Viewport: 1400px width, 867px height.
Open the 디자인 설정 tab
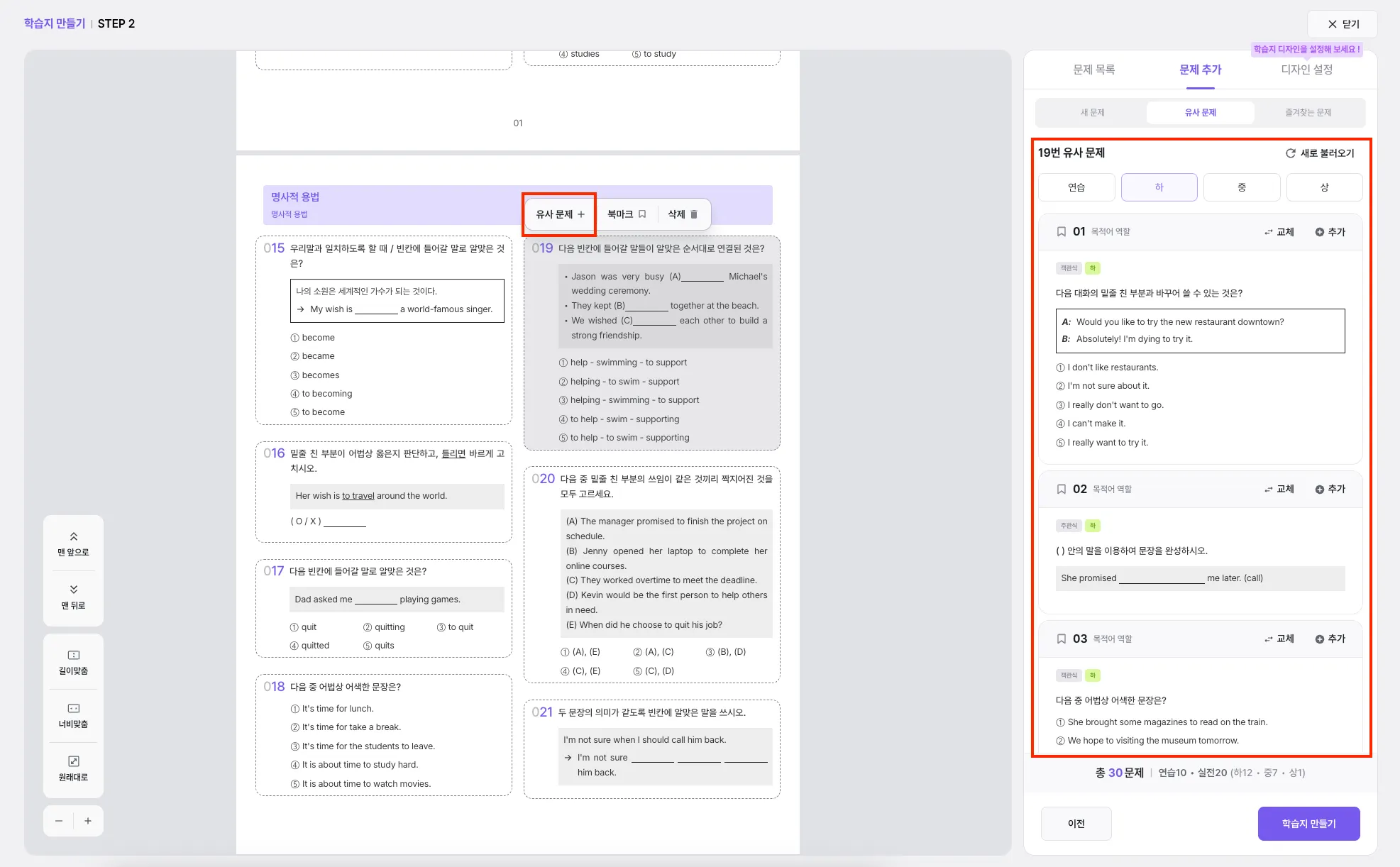(1306, 70)
